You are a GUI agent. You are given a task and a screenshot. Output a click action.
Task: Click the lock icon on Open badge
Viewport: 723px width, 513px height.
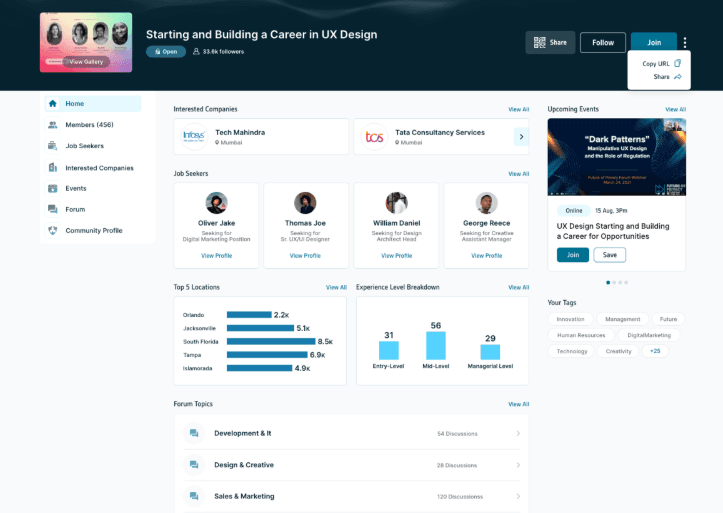158,52
